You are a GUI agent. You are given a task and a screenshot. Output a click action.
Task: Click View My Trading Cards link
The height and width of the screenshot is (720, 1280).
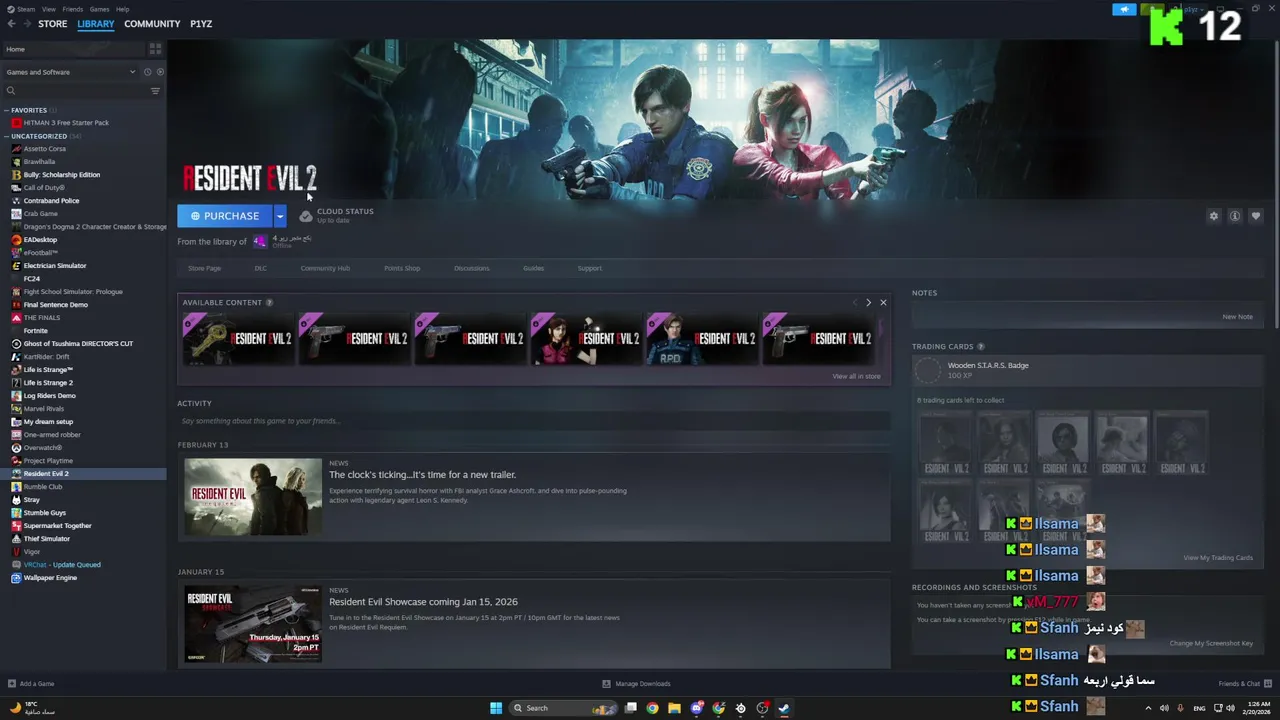click(1217, 558)
